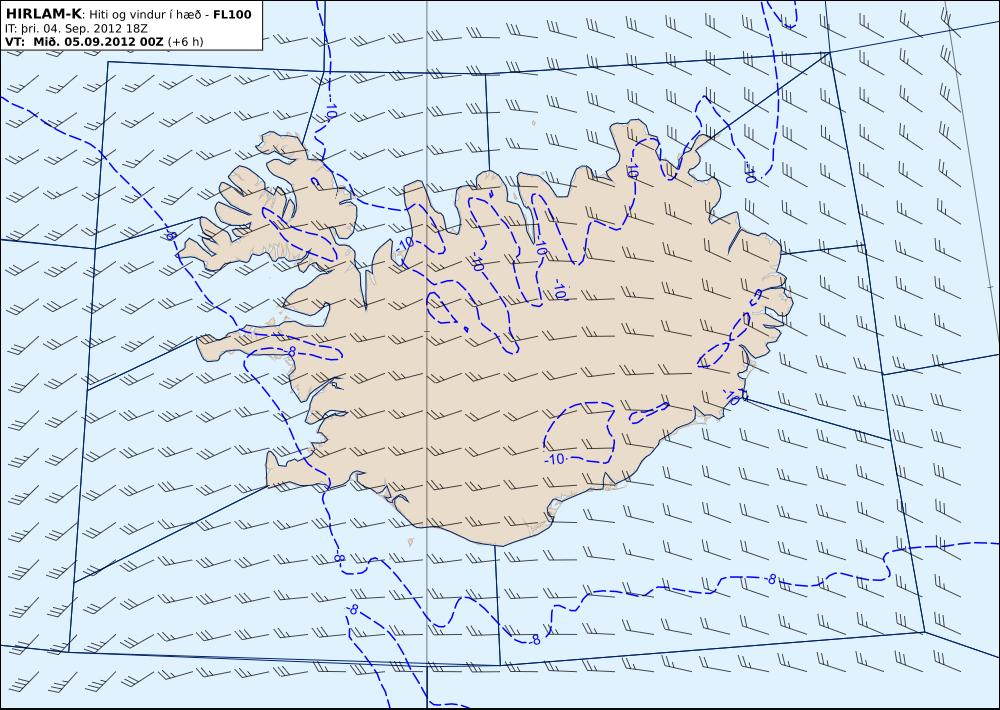
Task: Select the '(+6 h)' forecast offset text
Action: 186,42
